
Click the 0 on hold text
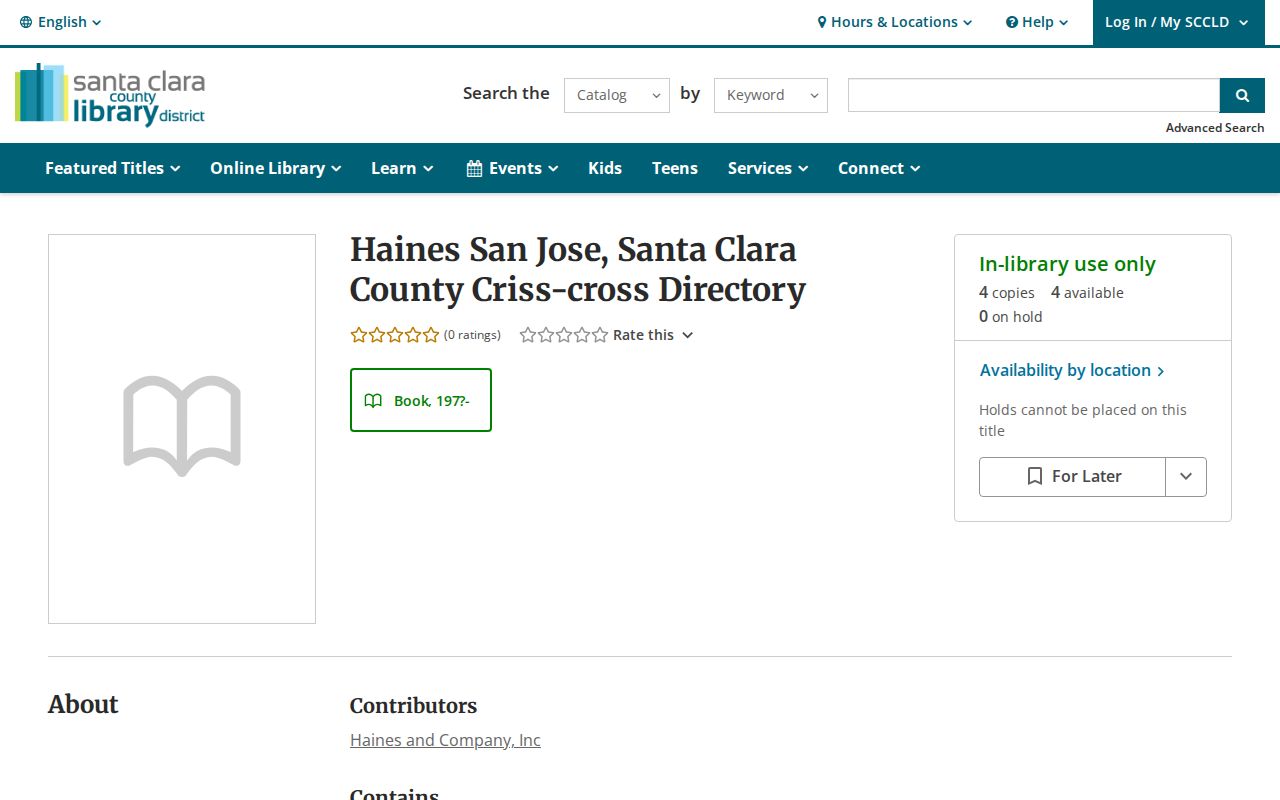tap(1010, 317)
